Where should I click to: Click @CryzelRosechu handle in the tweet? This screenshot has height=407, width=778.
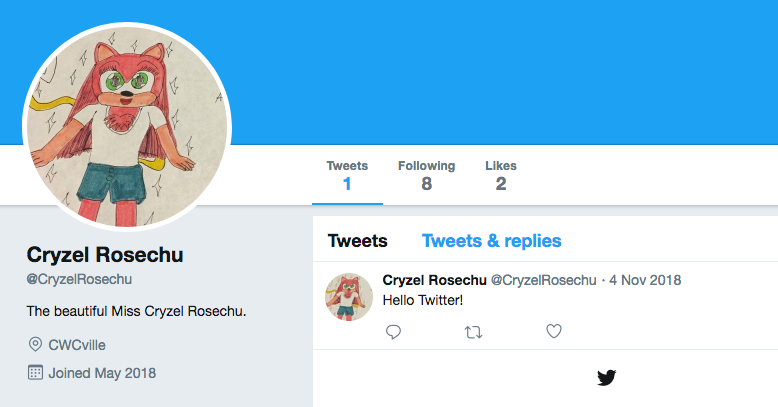pos(543,280)
